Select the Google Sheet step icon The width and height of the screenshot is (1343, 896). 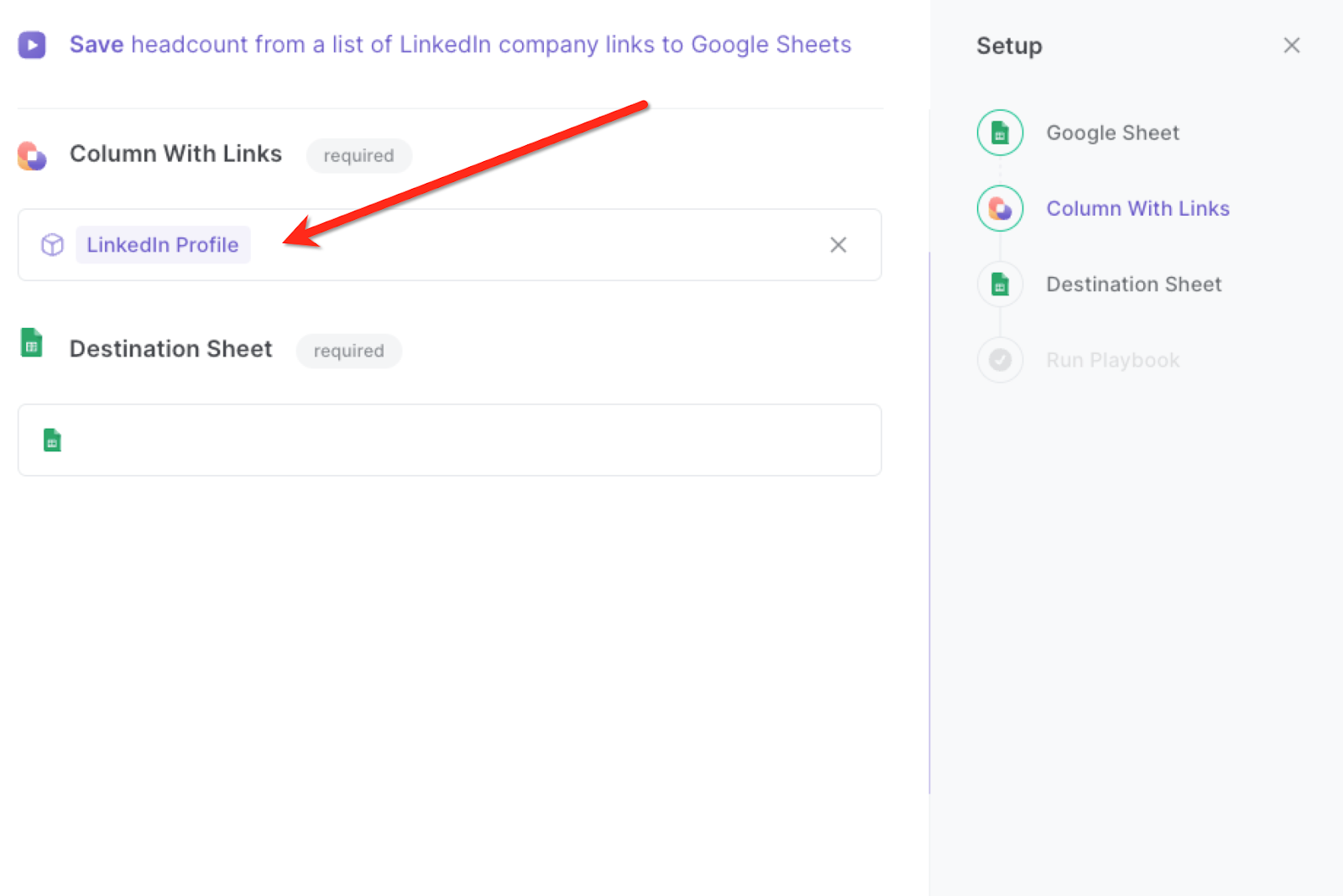[1000, 133]
